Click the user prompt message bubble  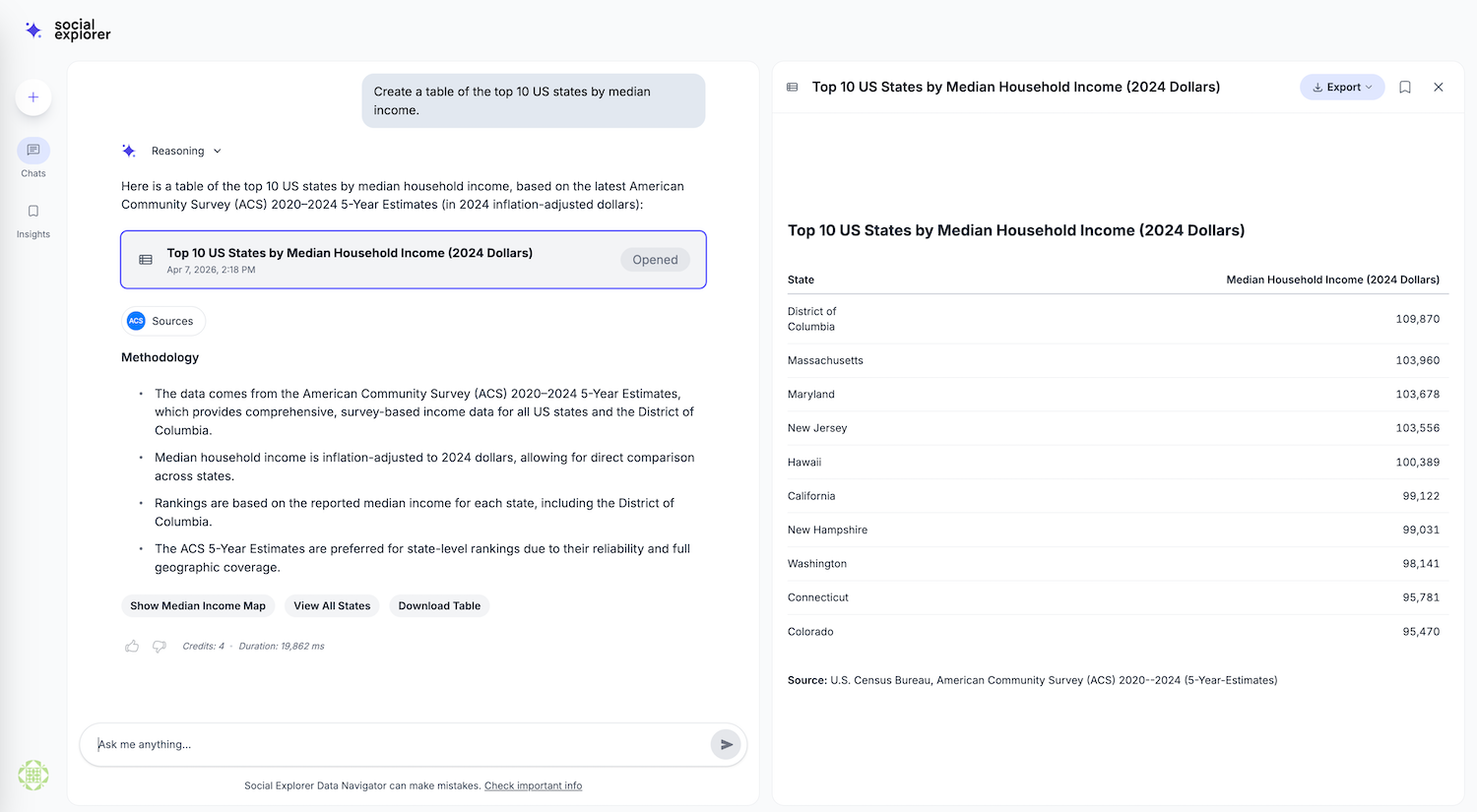click(534, 100)
